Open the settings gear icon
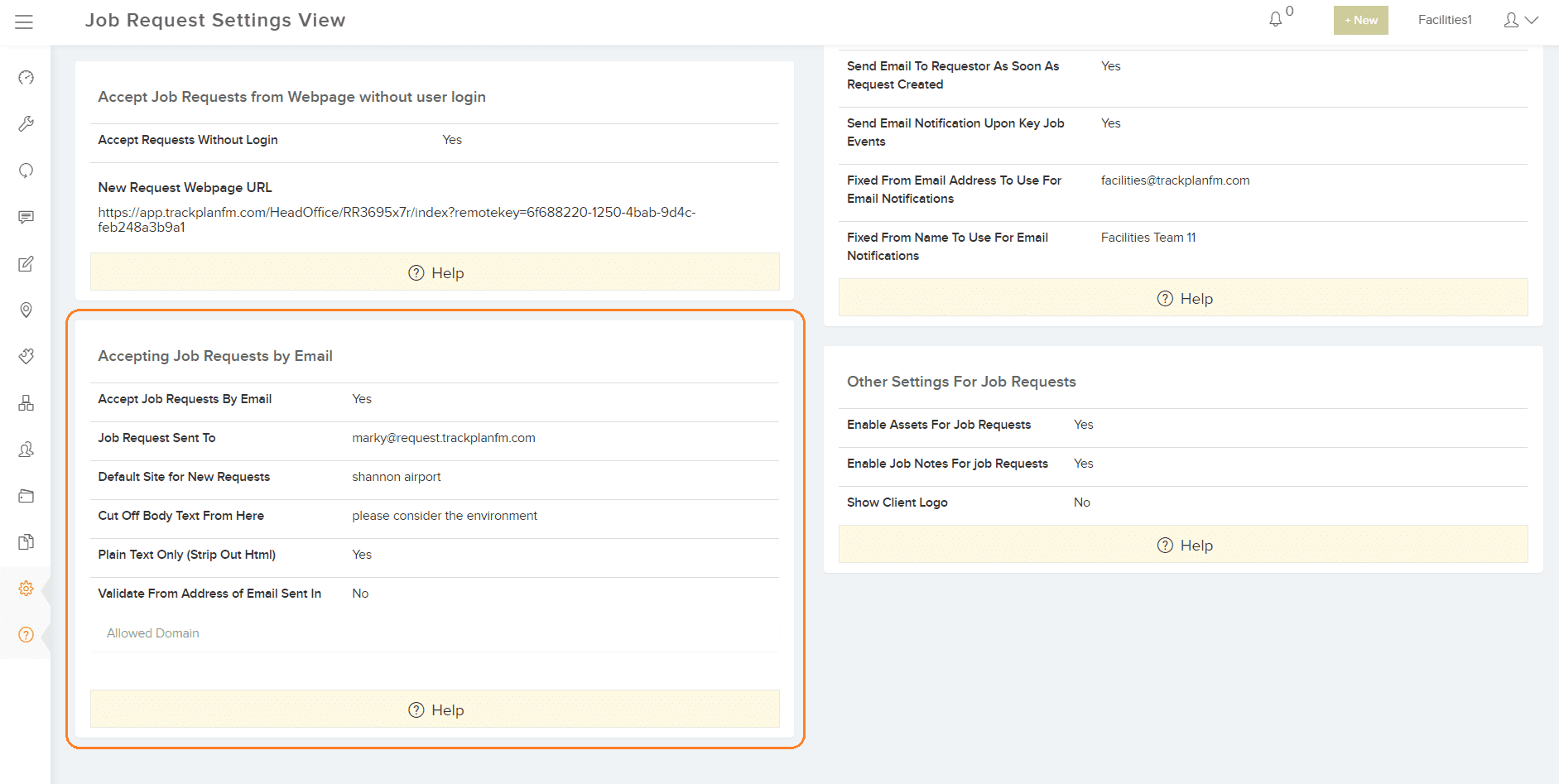The height and width of the screenshot is (784, 1559). click(x=26, y=588)
